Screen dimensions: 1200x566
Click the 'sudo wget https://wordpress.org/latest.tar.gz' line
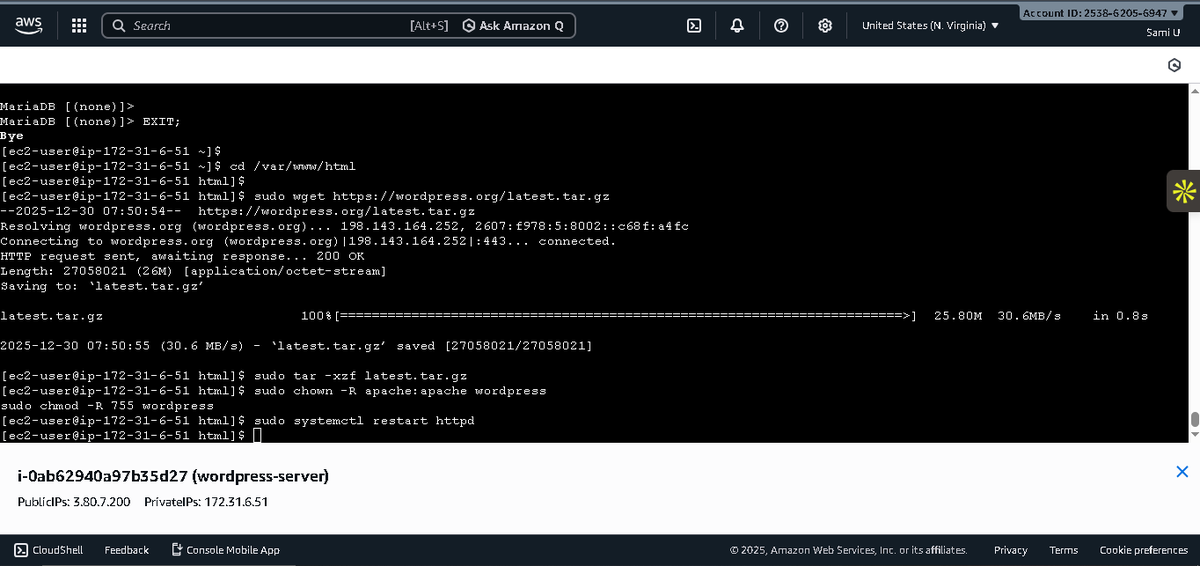coord(305,196)
